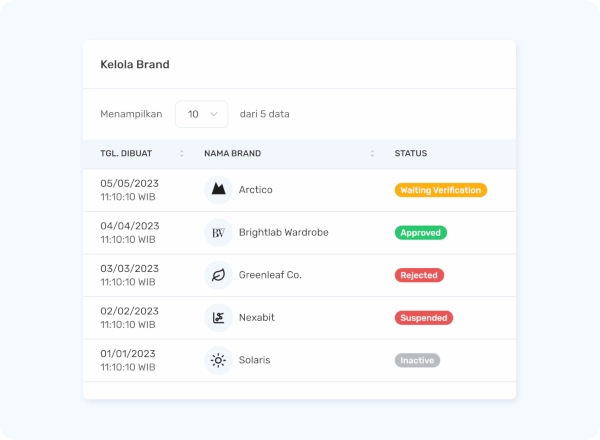Click the Nama Brand column header
The width and height of the screenshot is (600, 440).
(233, 153)
